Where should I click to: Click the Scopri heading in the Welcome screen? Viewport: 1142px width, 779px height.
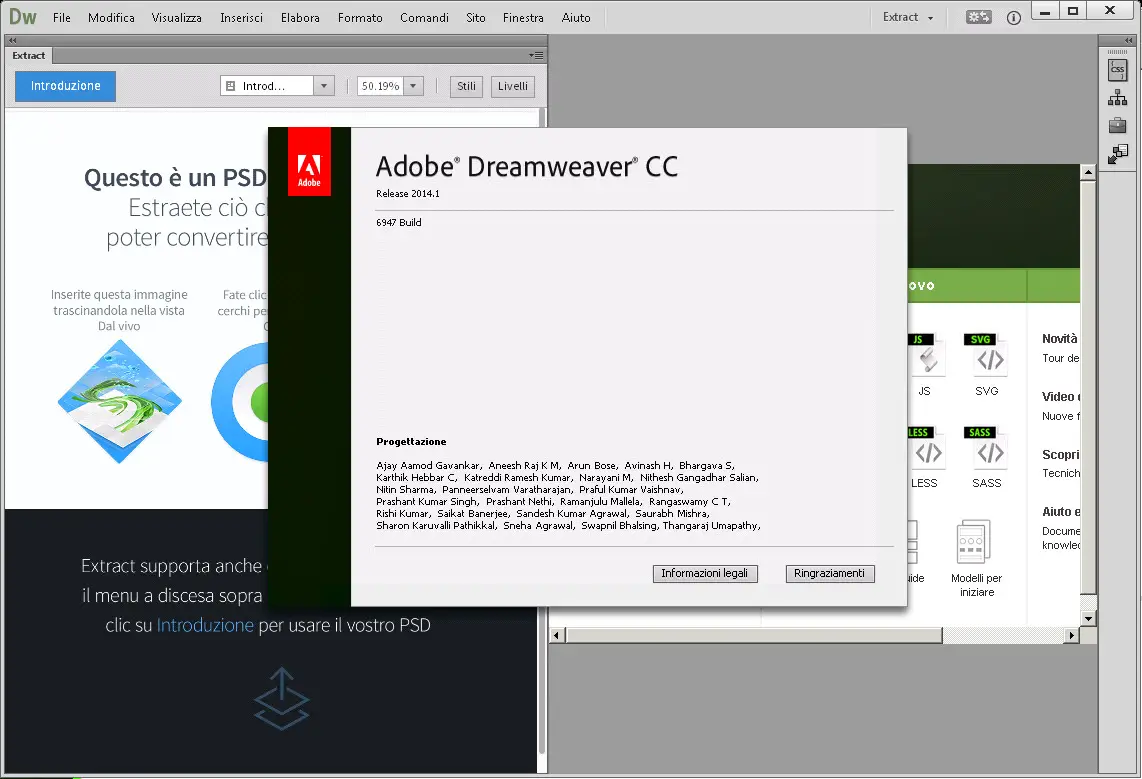pyautogui.click(x=1060, y=455)
